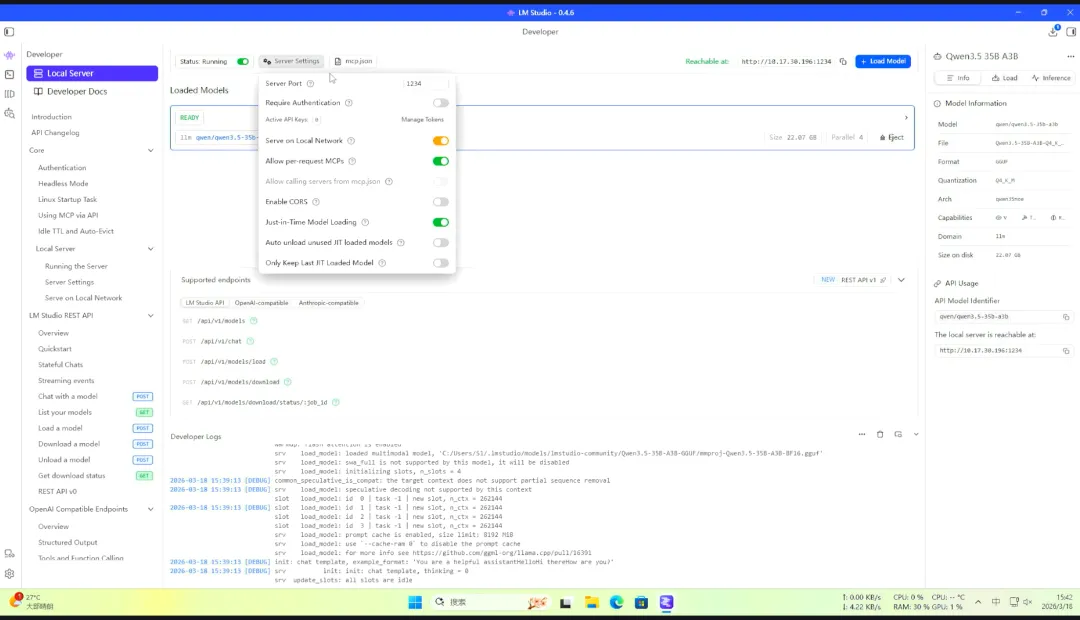Switch to Anthropic-compatible endpoints tab
Viewport: 1080px width, 620px height.
coord(329,303)
